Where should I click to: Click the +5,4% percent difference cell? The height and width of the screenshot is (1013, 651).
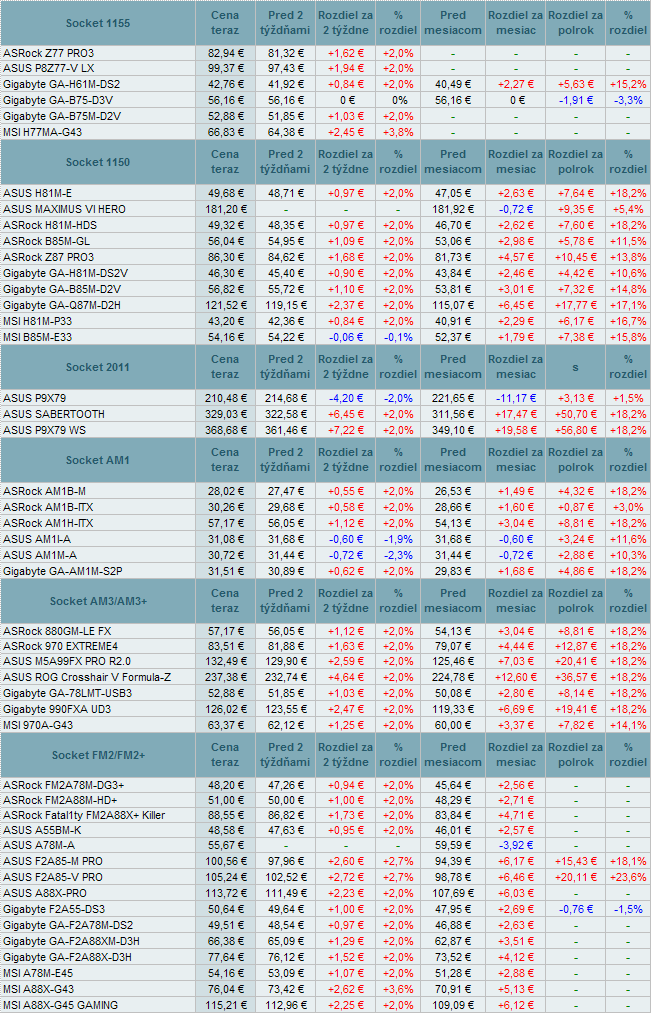(x=628, y=209)
